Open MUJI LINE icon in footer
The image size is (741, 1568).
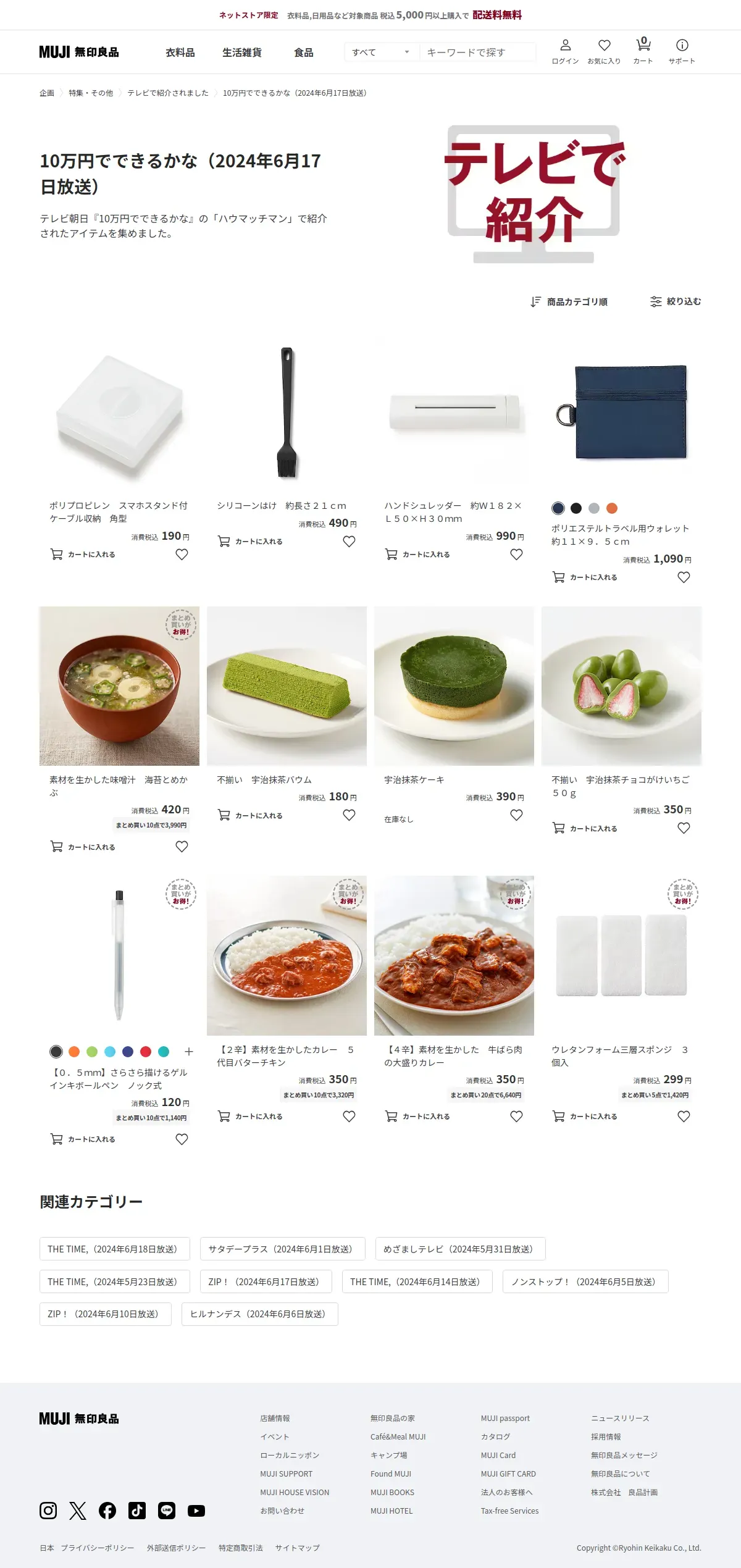pos(167,1510)
